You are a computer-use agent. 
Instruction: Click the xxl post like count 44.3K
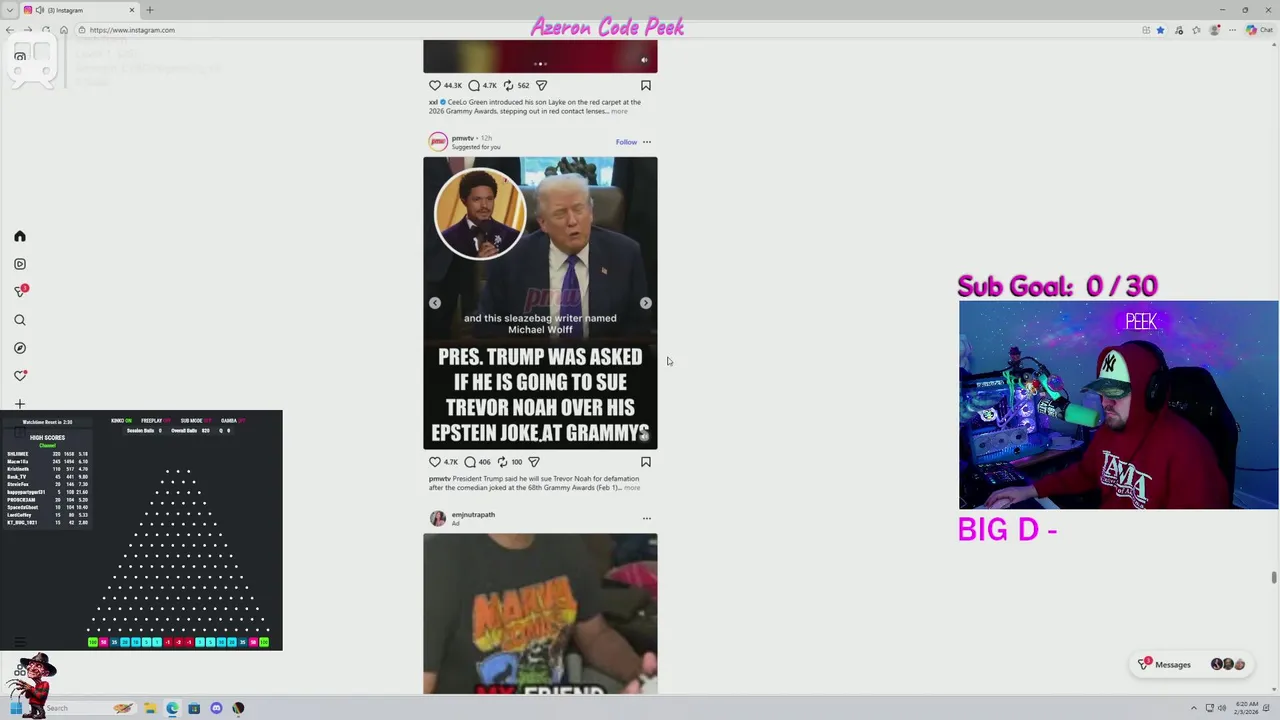coord(453,86)
